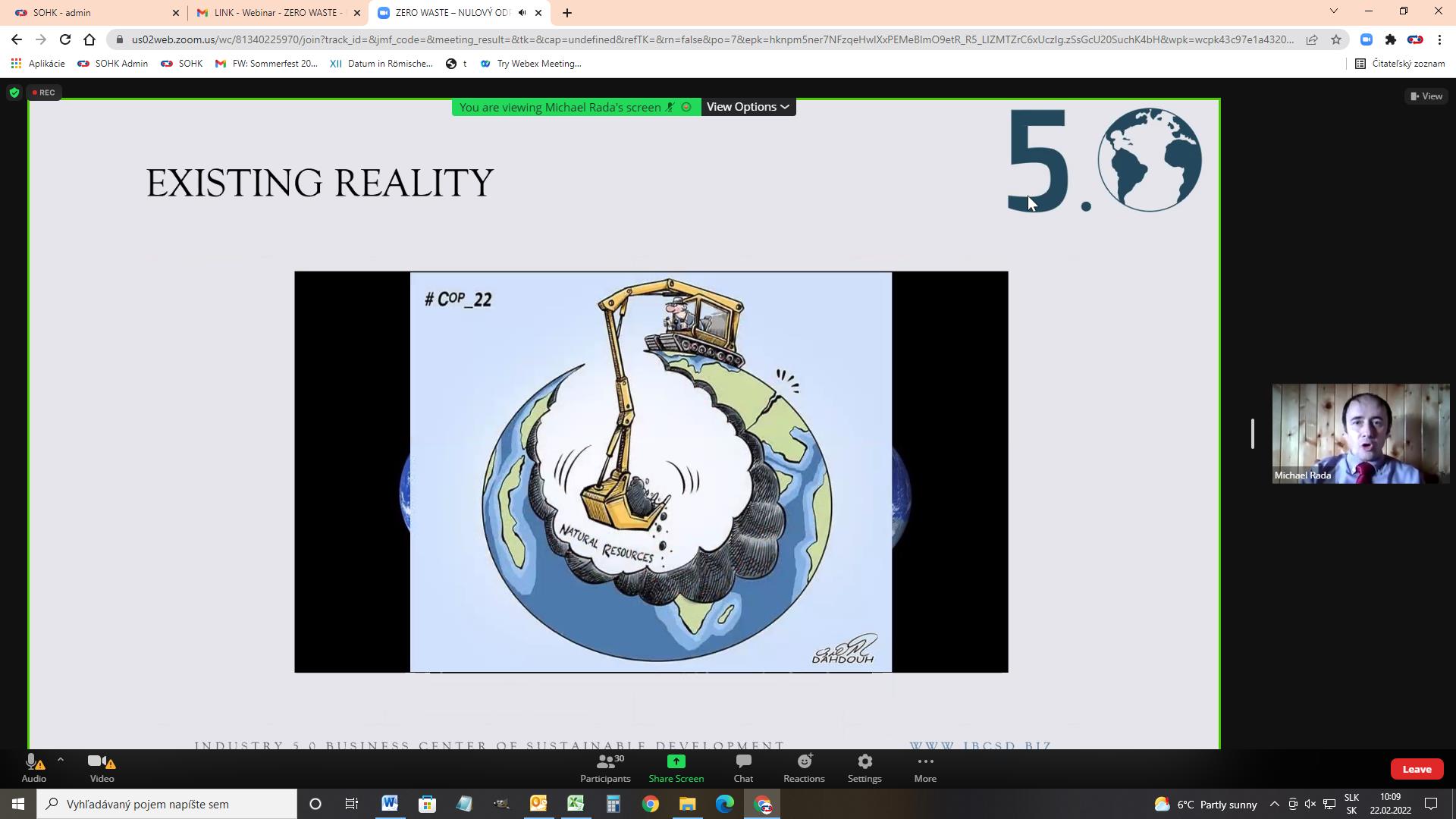Open Microsoft Store from the taskbar
This screenshot has height=819, width=1456.
point(427,804)
